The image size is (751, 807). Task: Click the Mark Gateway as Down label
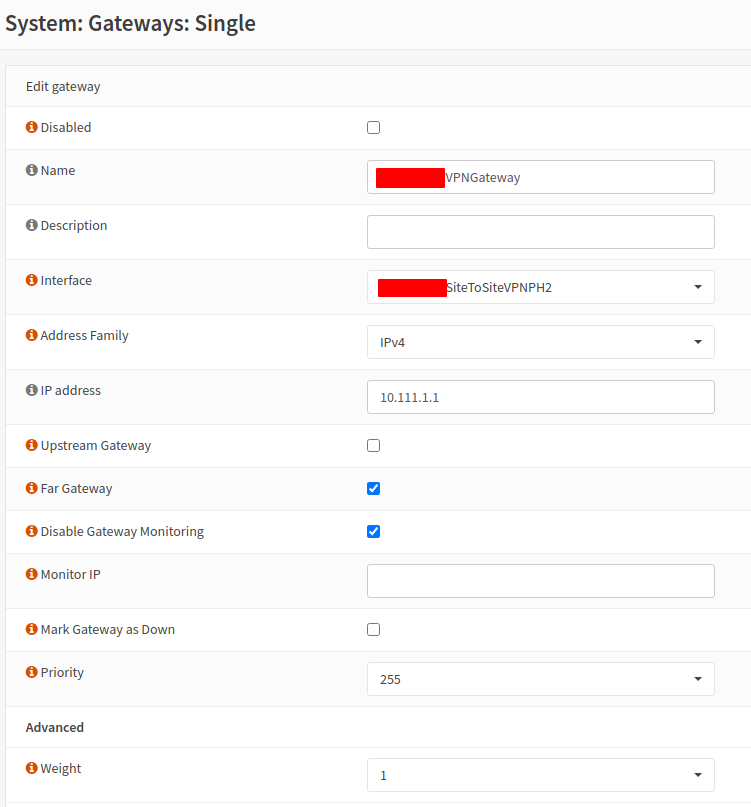point(108,629)
